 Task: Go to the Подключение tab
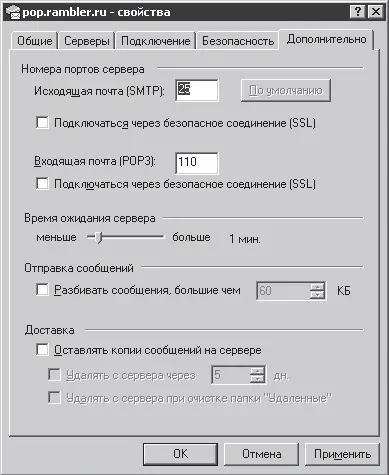click(x=156, y=41)
